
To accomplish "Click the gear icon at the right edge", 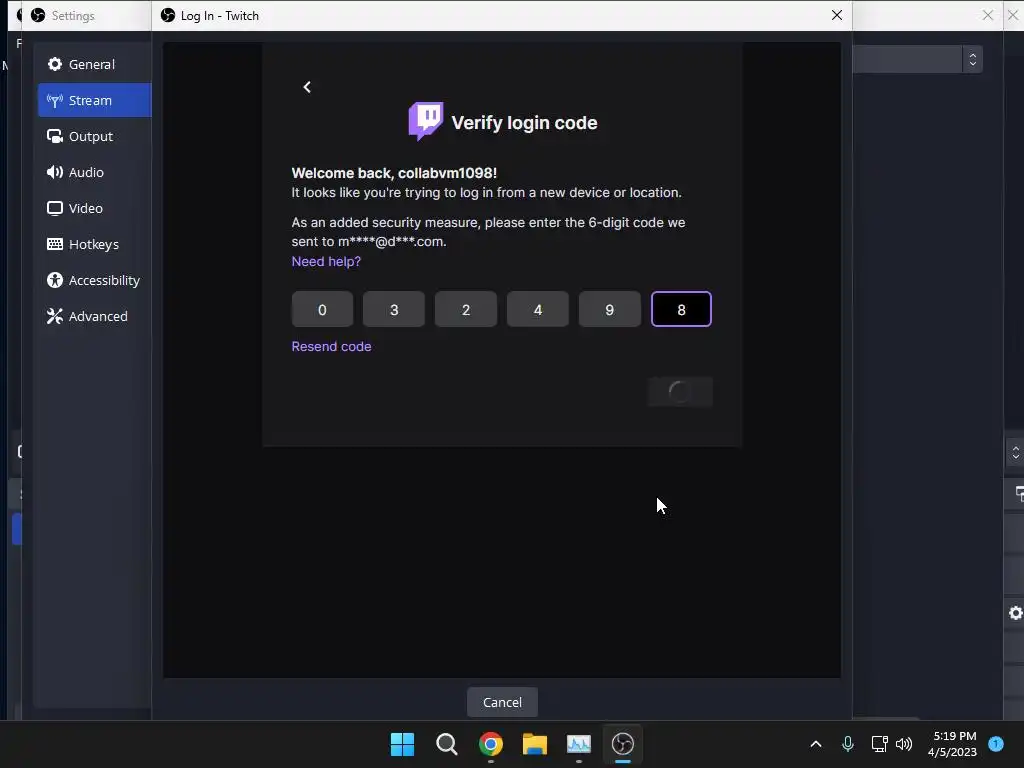I will tap(1016, 613).
